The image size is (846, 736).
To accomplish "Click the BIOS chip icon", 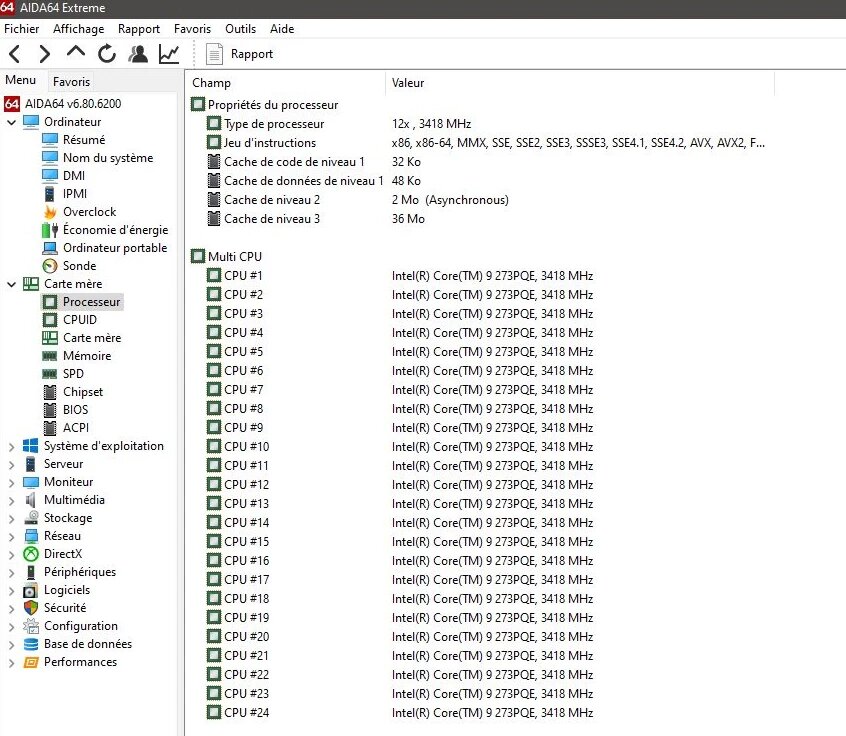I will [50, 410].
